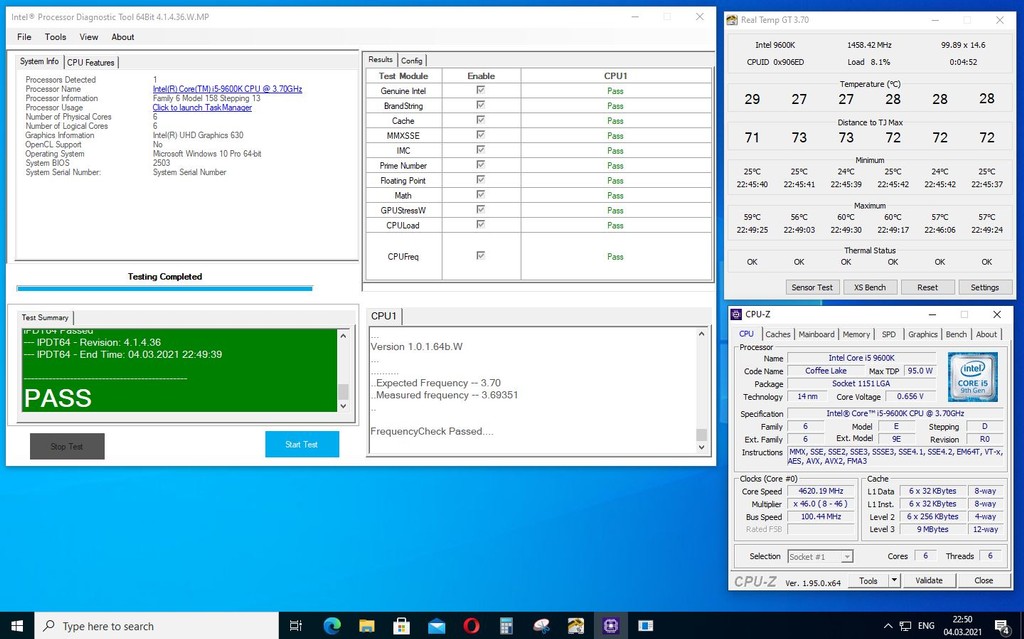Launch Microsoft Store from the taskbar
Image resolution: width=1024 pixels, height=639 pixels.
(x=401, y=626)
